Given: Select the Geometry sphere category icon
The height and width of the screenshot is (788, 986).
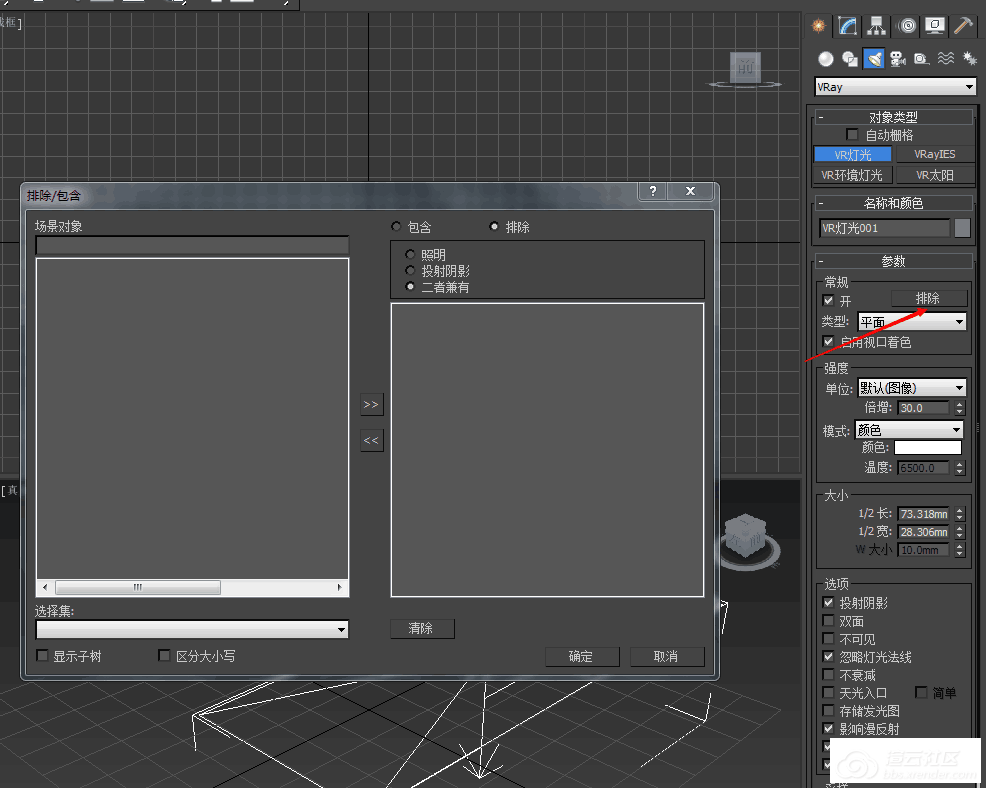Looking at the screenshot, I should click(x=826, y=59).
